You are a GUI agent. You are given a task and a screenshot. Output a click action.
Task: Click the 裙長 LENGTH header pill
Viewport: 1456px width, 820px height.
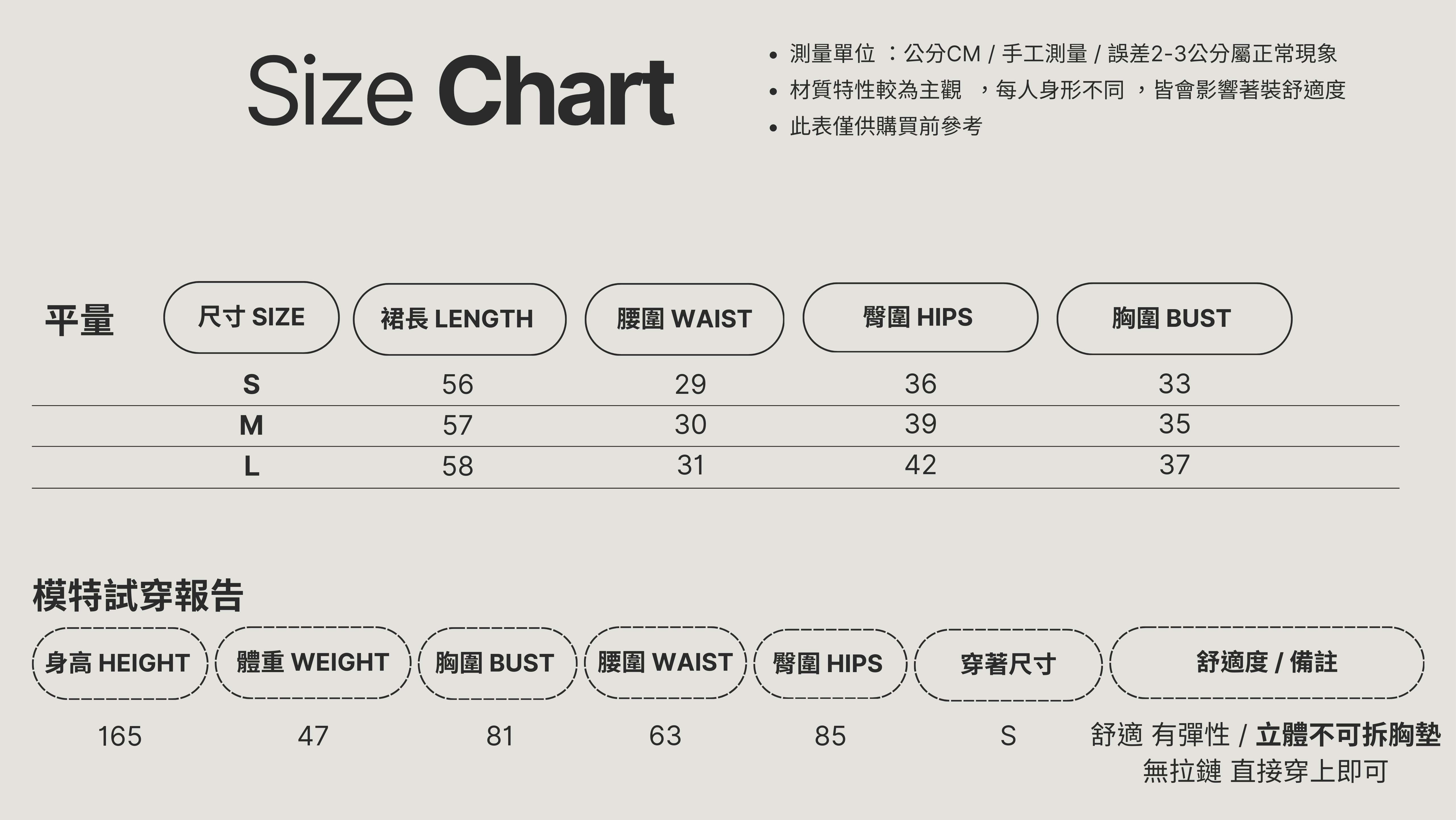[459, 319]
